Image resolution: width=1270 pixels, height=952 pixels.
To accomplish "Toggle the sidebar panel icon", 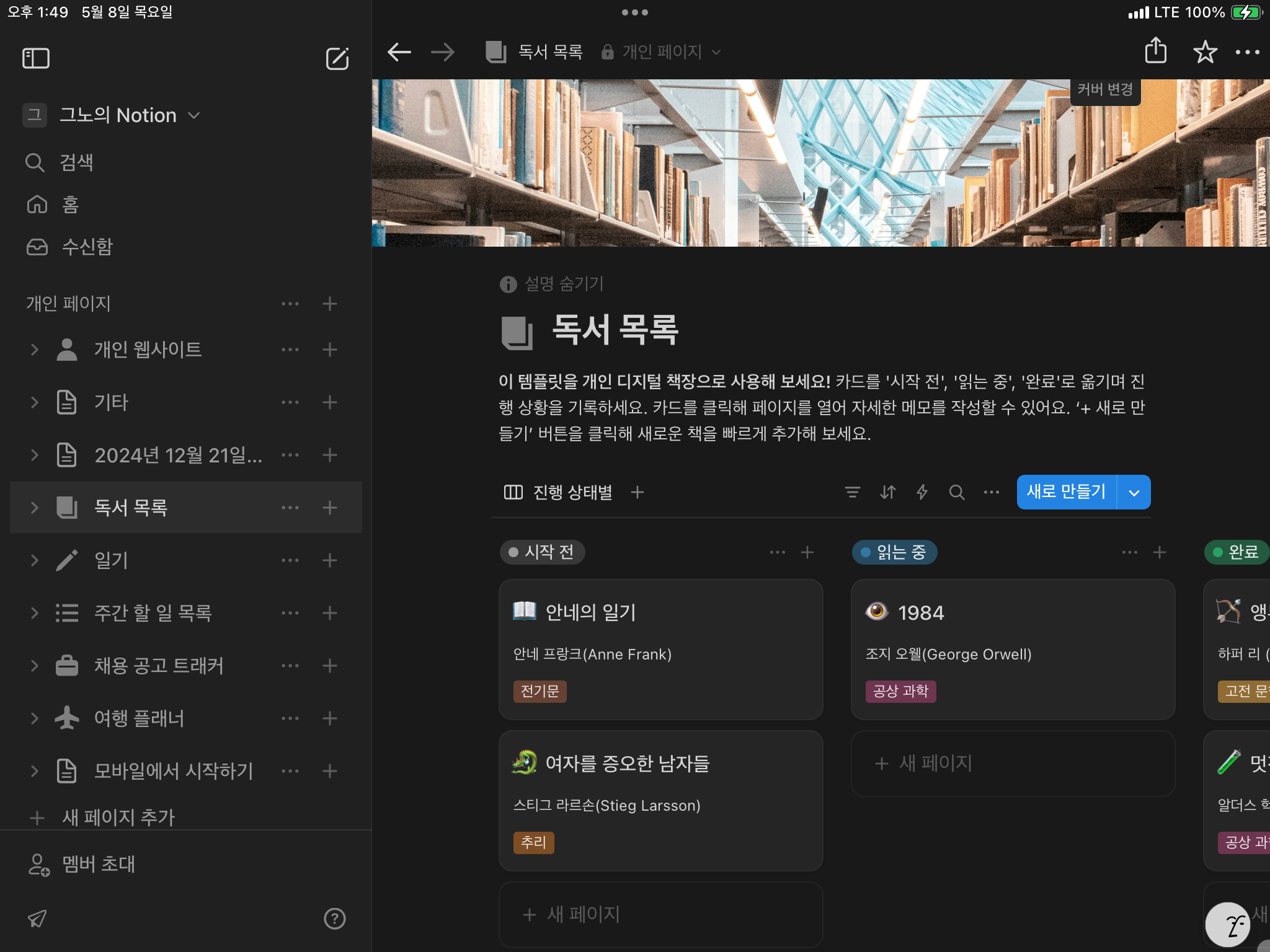I will pyautogui.click(x=36, y=58).
